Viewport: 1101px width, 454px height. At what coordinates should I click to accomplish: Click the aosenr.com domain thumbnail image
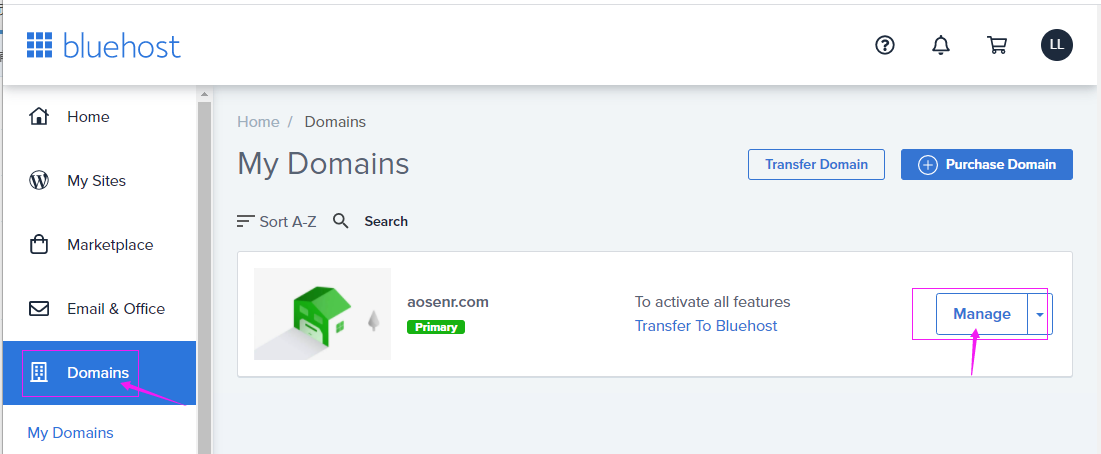pos(322,314)
